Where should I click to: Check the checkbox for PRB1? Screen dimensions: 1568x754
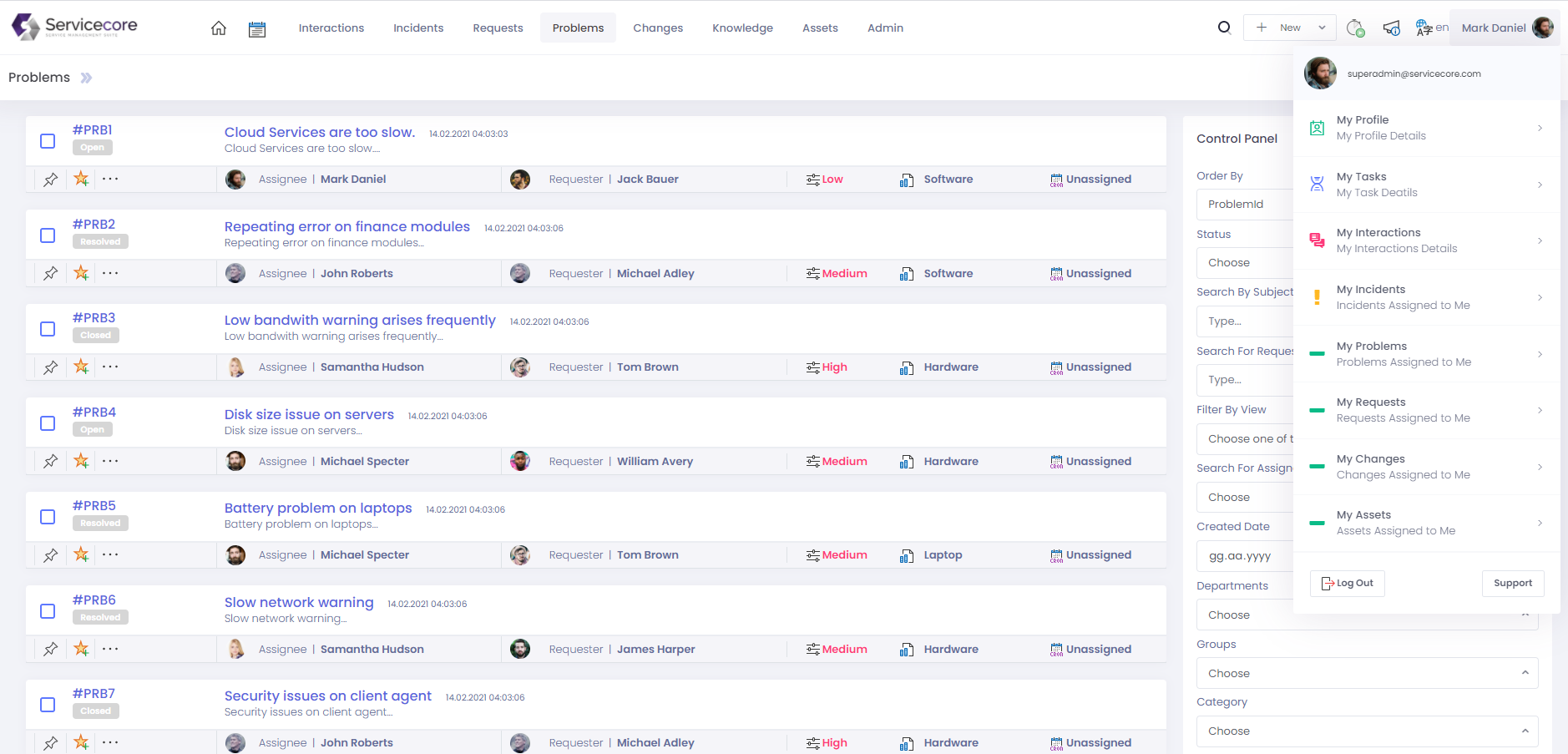tap(48, 141)
